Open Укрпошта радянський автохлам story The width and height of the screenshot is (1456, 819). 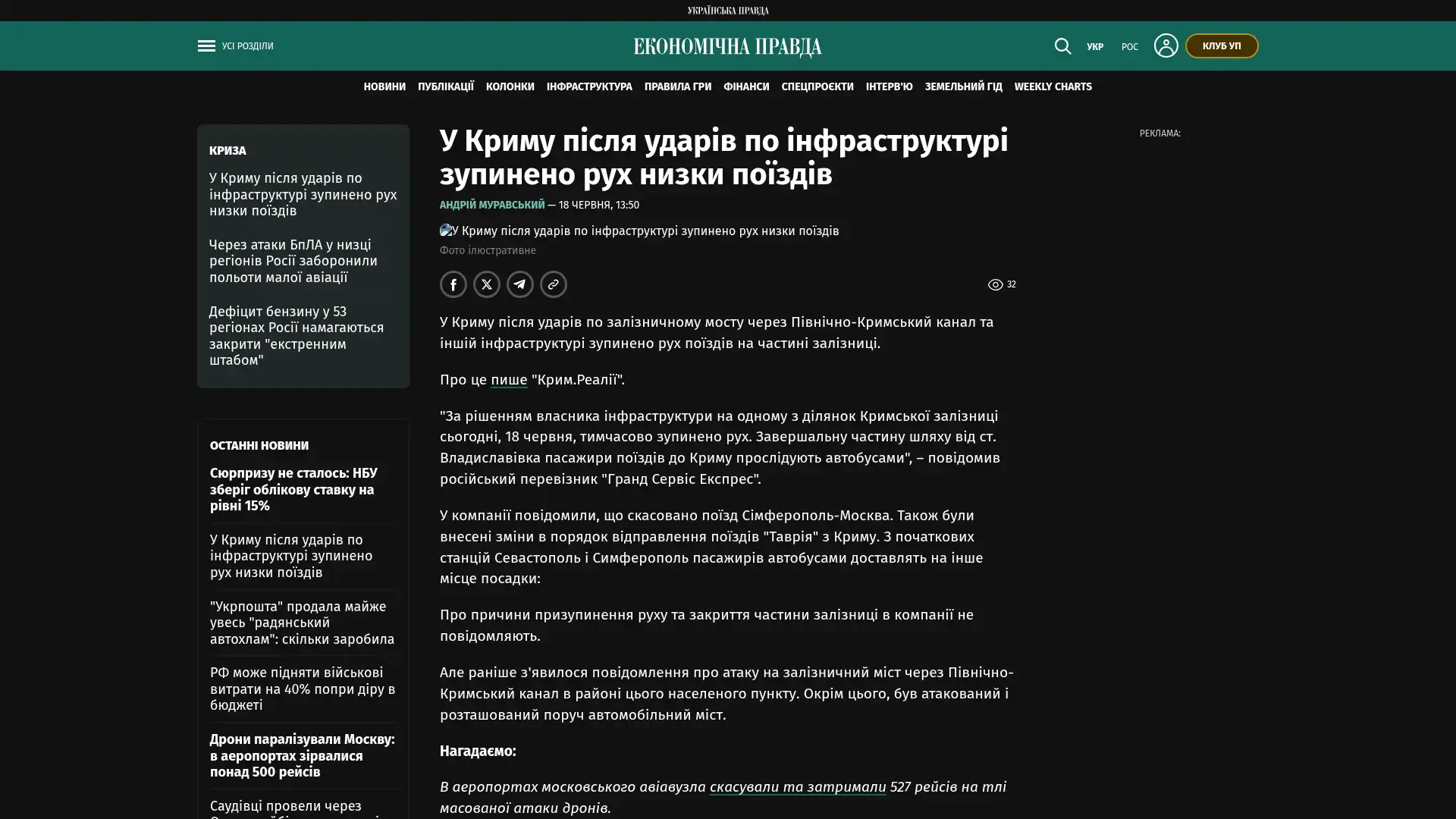tap(302, 623)
